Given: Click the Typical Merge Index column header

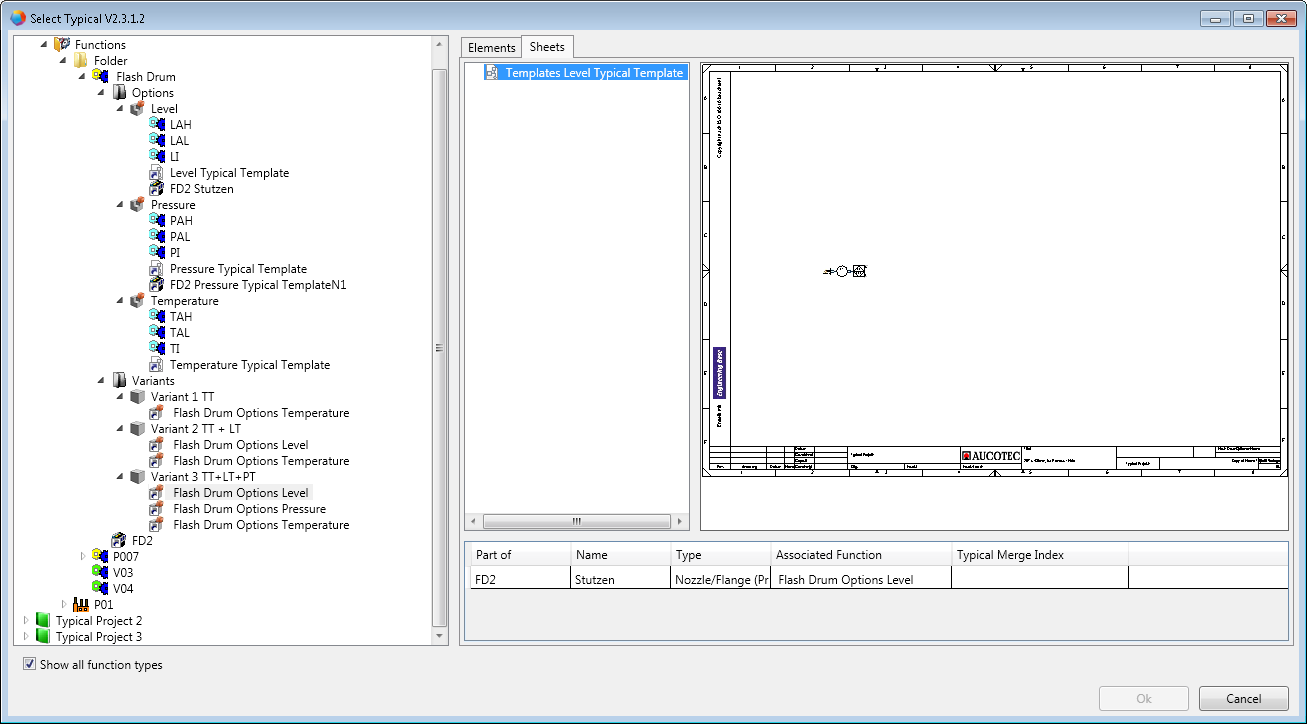Looking at the screenshot, I should [1039, 555].
